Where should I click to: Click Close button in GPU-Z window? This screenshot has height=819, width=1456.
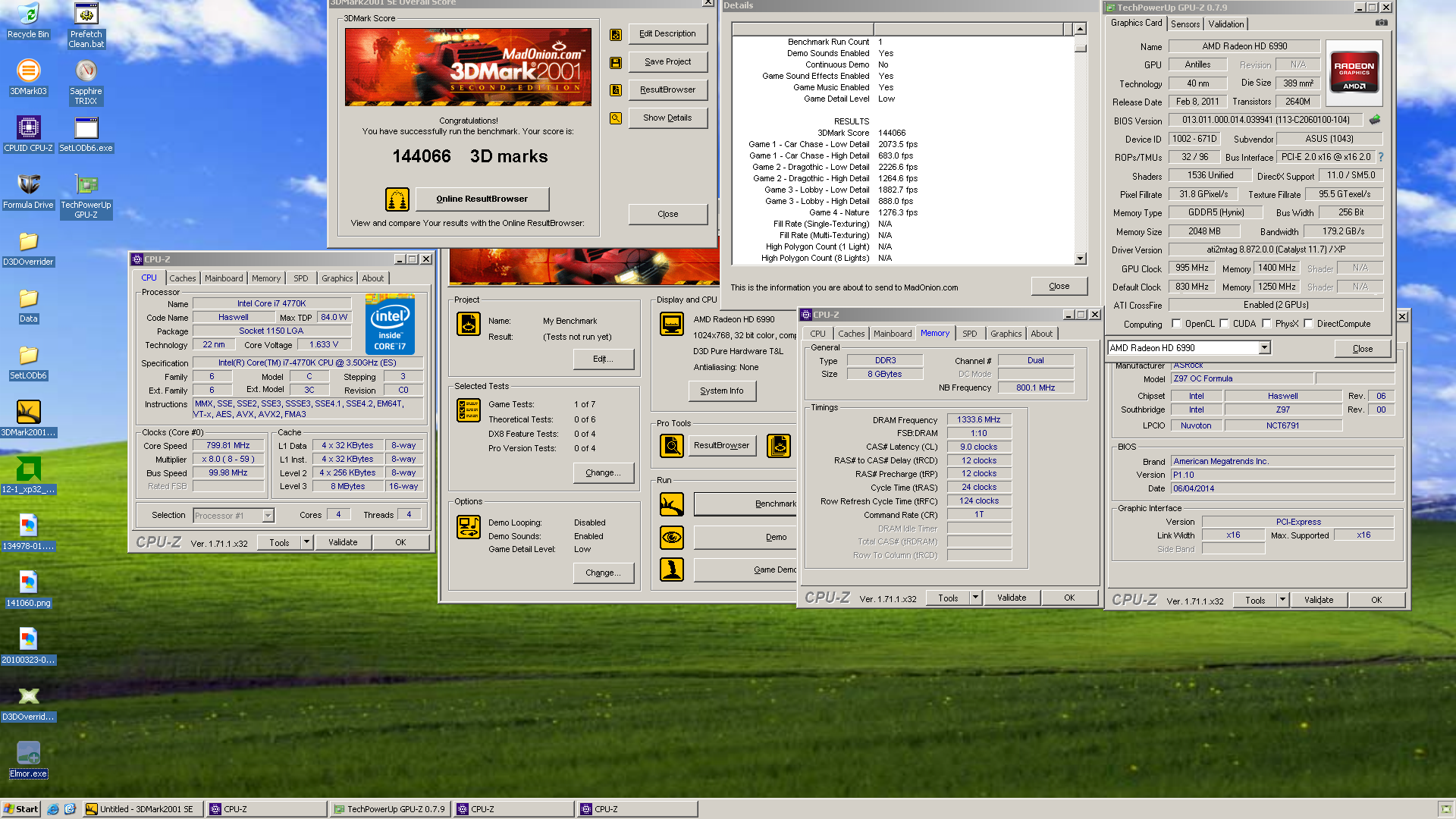click(x=1362, y=349)
